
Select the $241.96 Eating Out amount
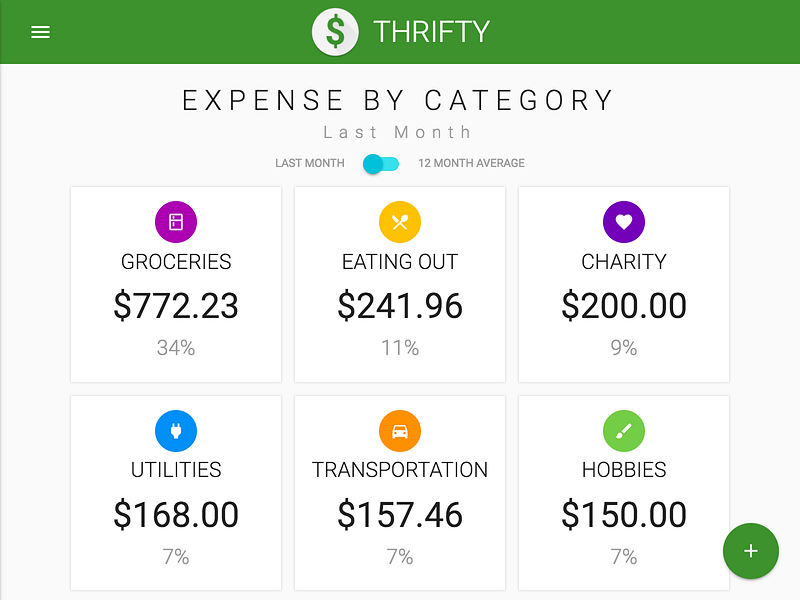click(x=400, y=306)
